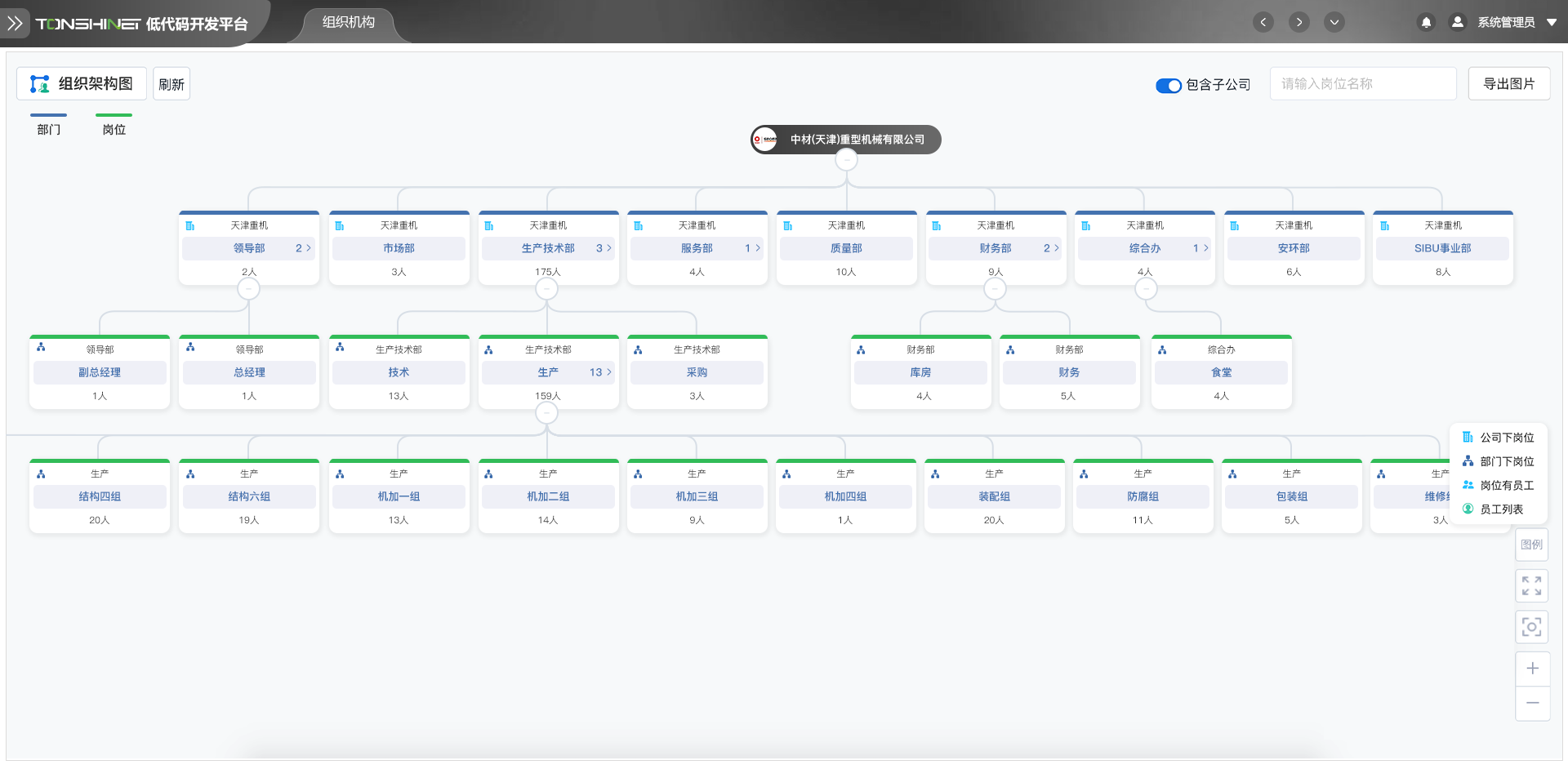
Task: Toggle the 部门 legend filter
Action: pos(48,125)
